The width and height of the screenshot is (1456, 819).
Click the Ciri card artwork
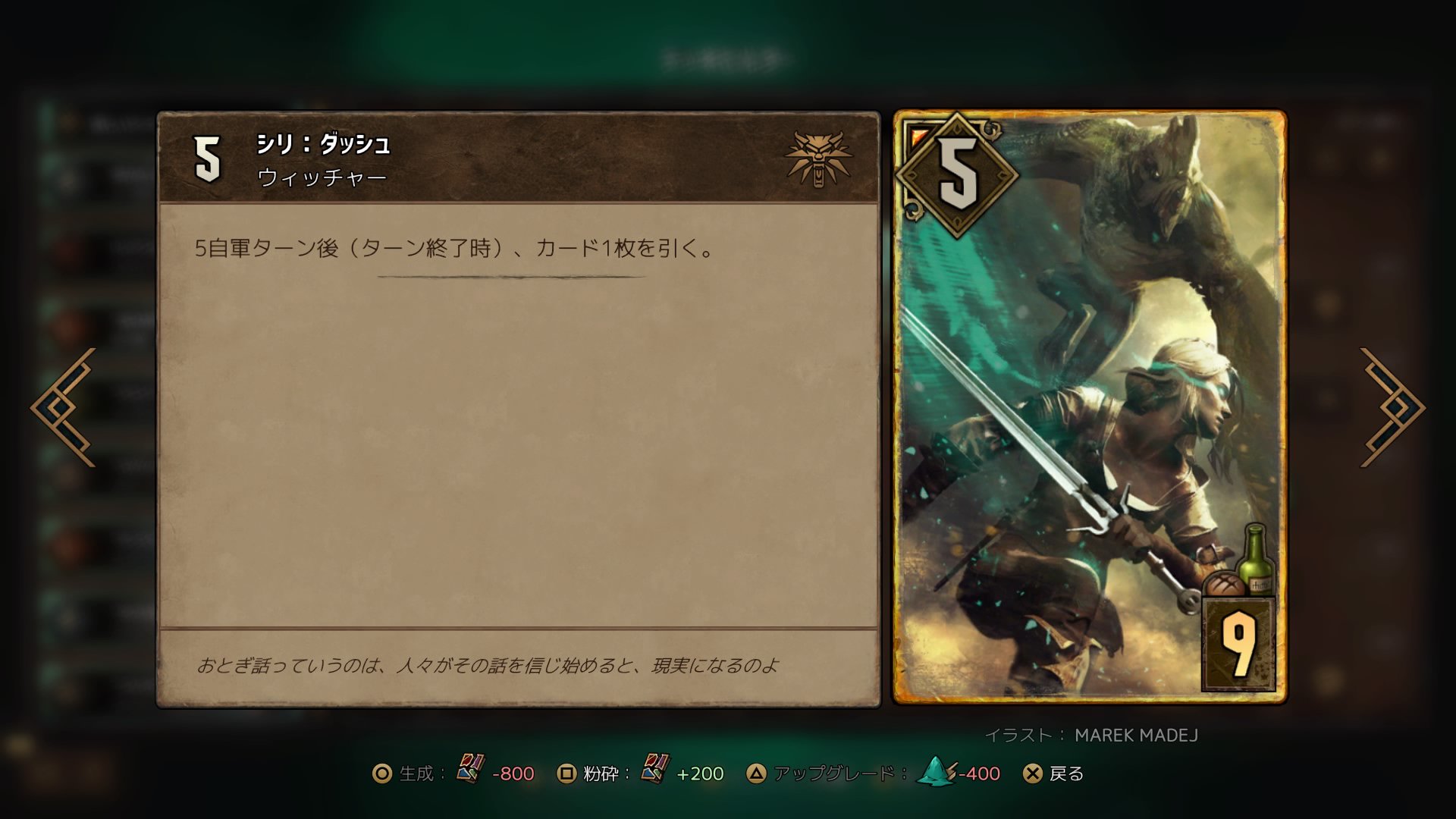point(1090,407)
